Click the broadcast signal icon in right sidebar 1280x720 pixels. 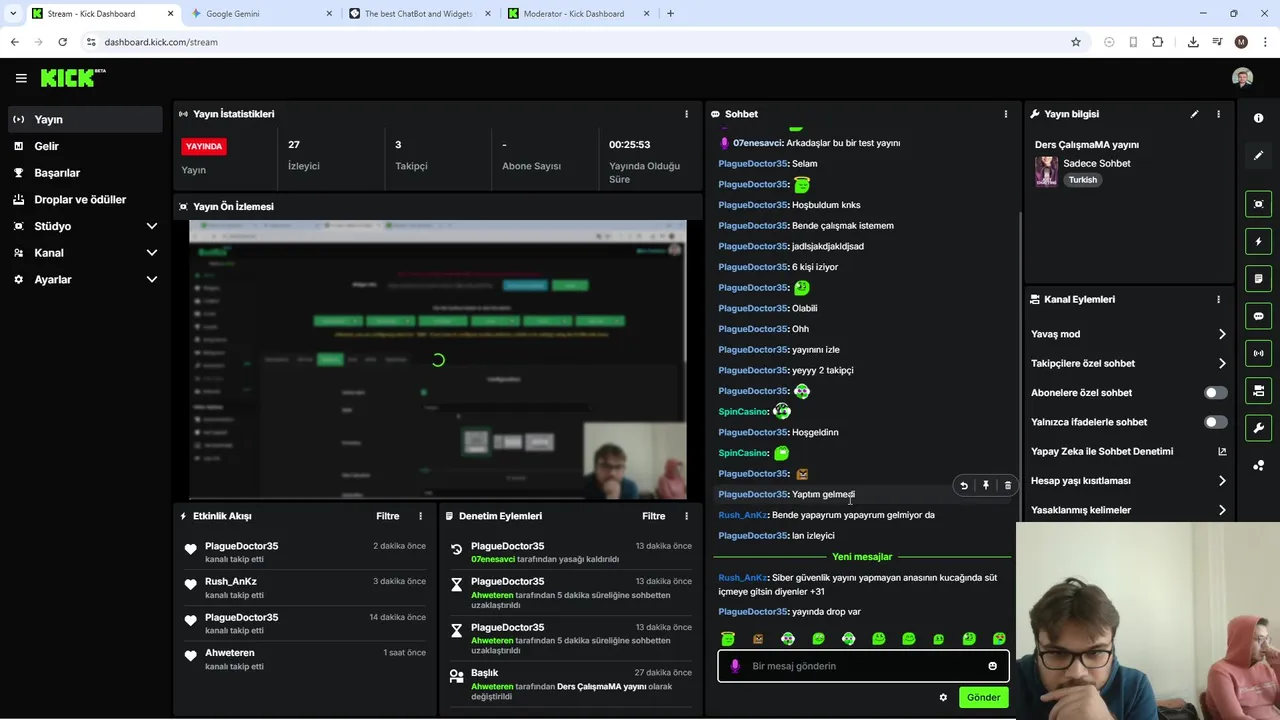click(x=1258, y=353)
